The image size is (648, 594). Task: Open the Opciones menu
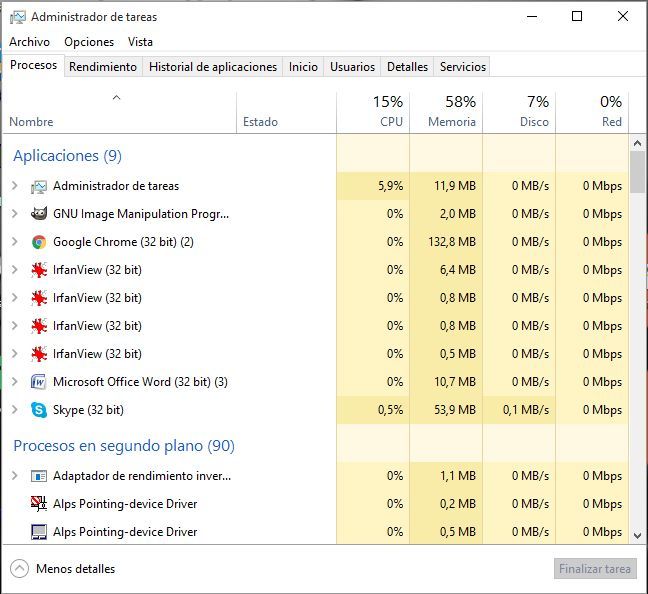pos(89,42)
